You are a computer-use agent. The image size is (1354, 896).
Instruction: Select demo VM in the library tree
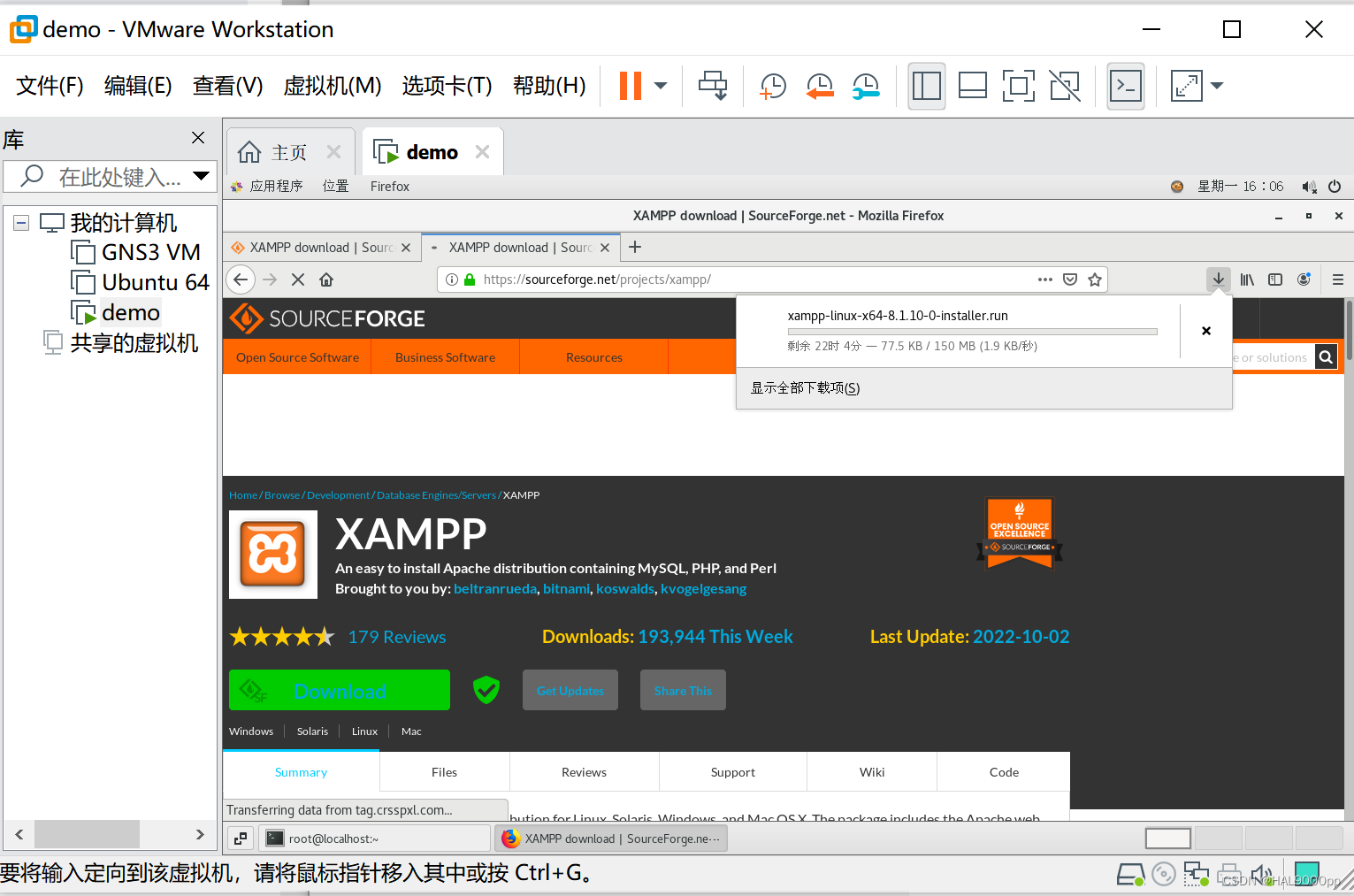click(116, 313)
